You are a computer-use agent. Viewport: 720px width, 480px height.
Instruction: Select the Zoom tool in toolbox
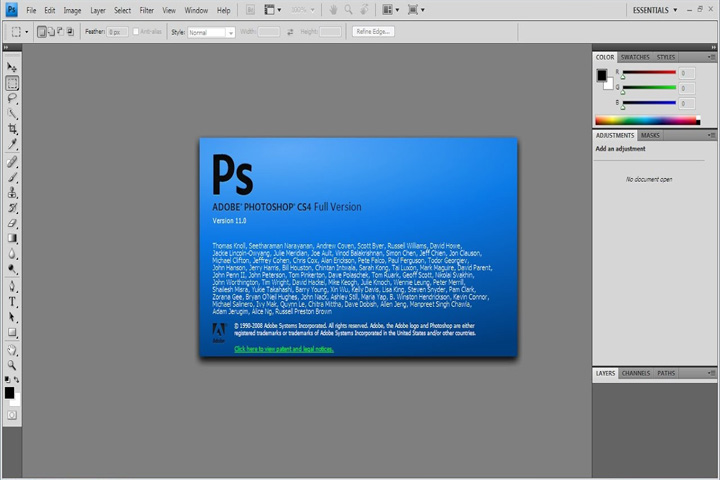click(12, 366)
